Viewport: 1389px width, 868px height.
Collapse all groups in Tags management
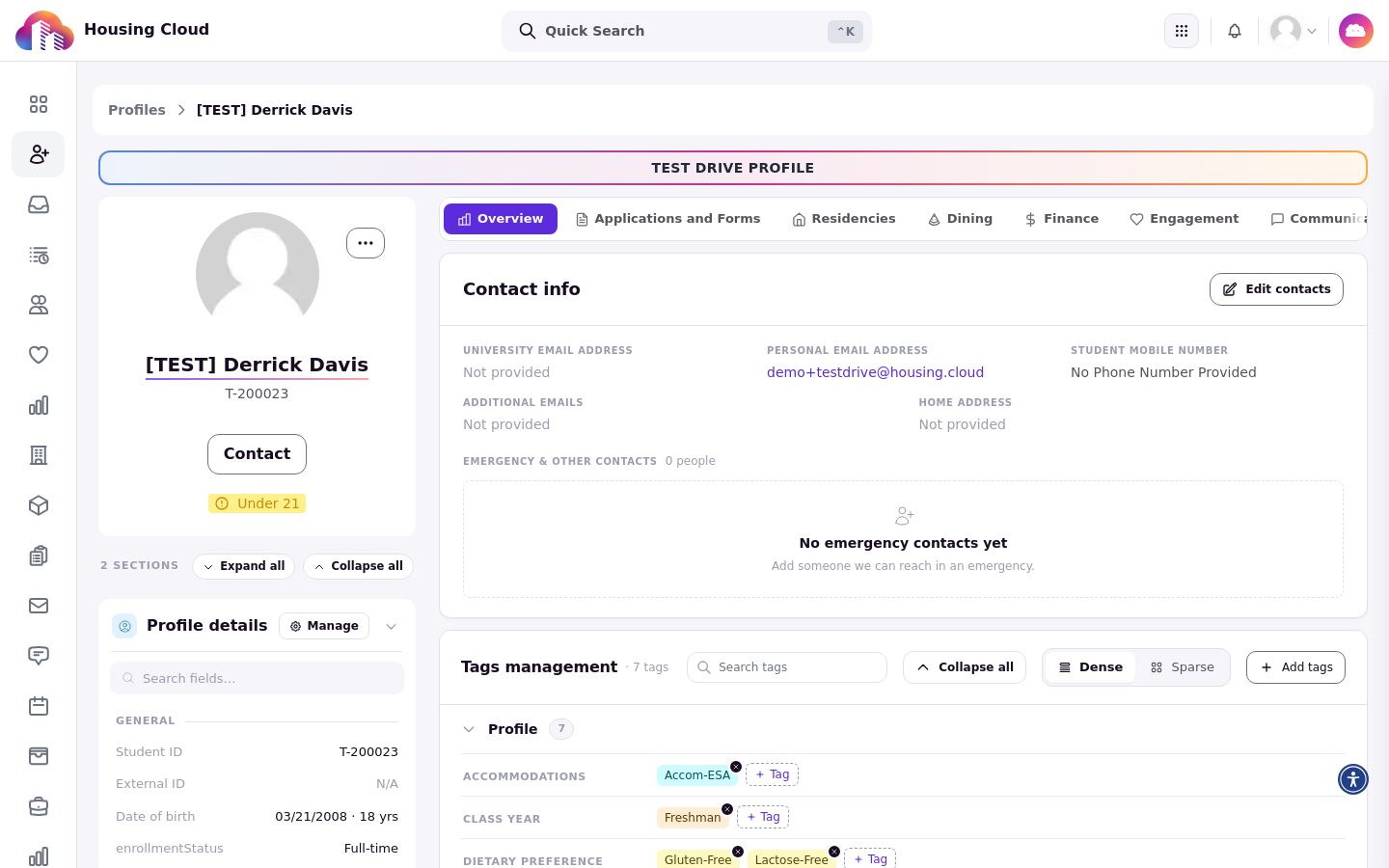965,667
